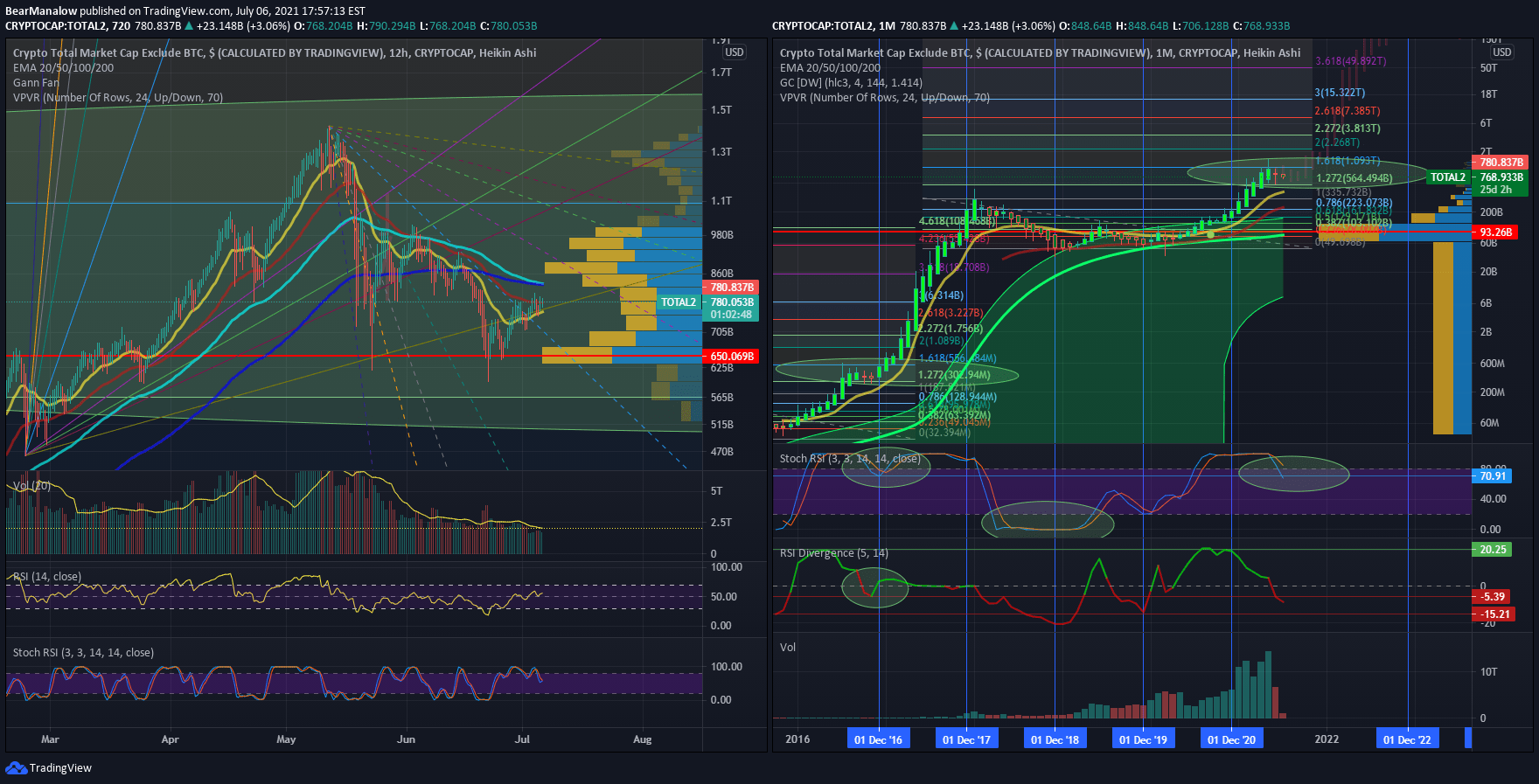
Task: Select the Mar label on time axis
Action: coord(50,739)
